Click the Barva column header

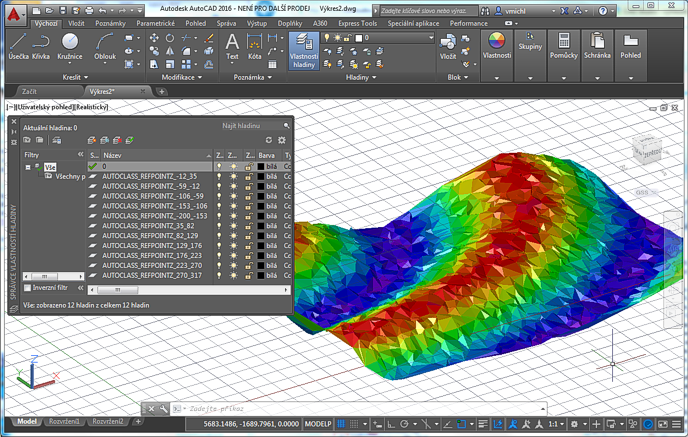coord(269,155)
